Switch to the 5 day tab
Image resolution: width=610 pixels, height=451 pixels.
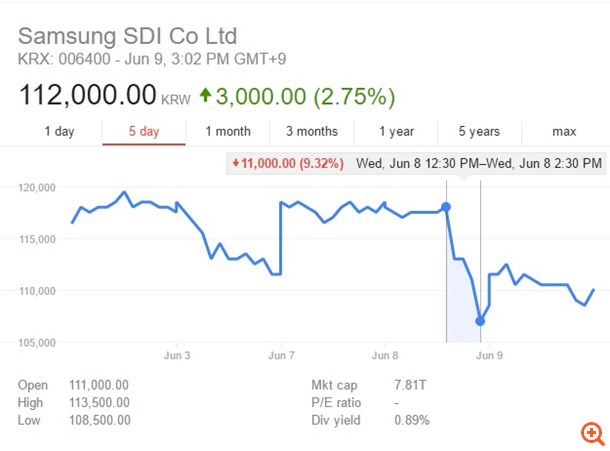point(144,131)
